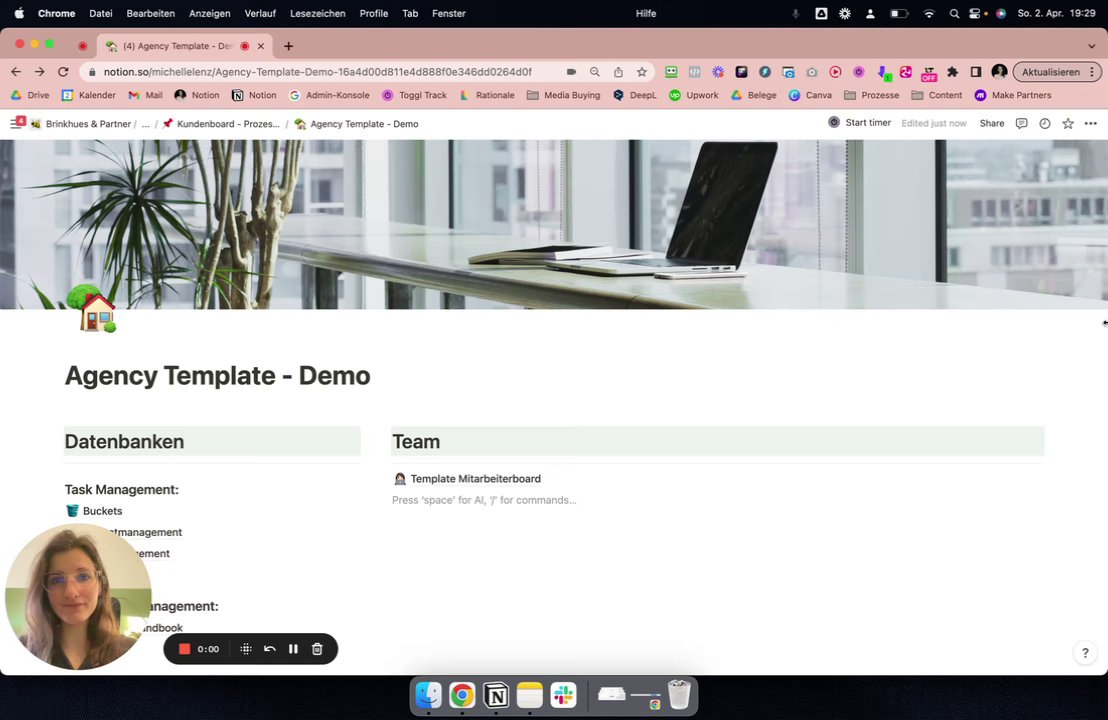Click the house page icon
The image size is (1108, 720).
[x=93, y=308]
